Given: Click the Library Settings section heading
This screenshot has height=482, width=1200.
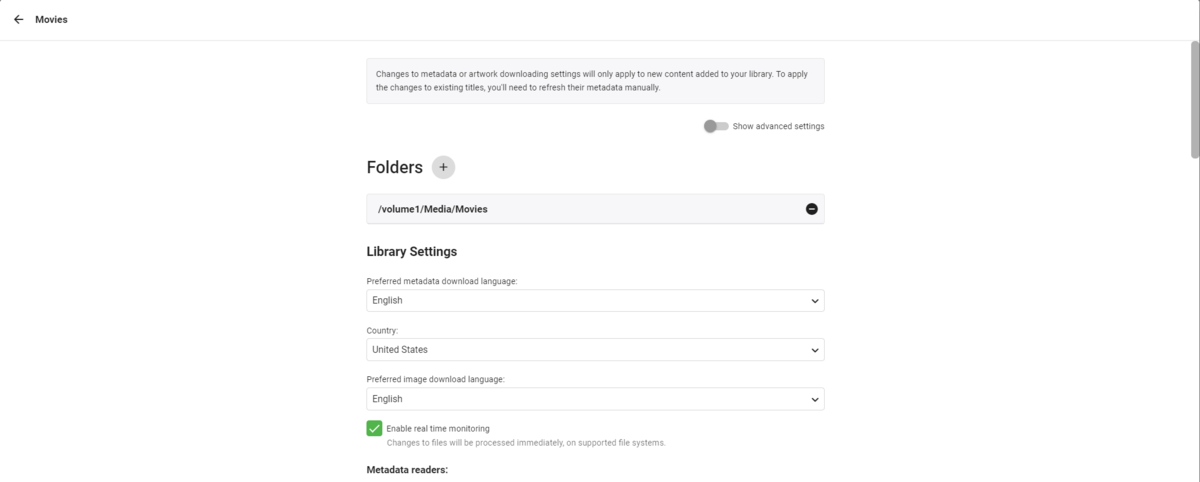Looking at the screenshot, I should (412, 251).
